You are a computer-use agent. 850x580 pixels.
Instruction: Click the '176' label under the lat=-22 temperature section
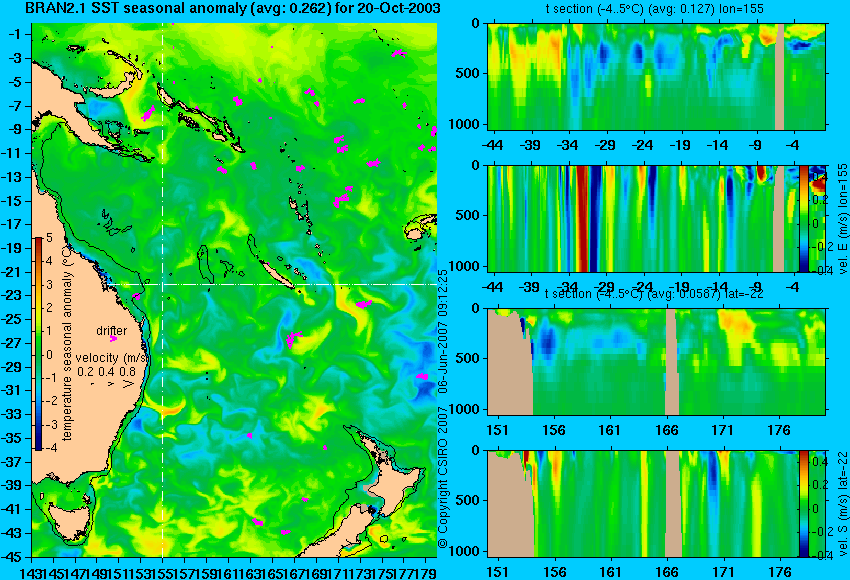pos(780,430)
